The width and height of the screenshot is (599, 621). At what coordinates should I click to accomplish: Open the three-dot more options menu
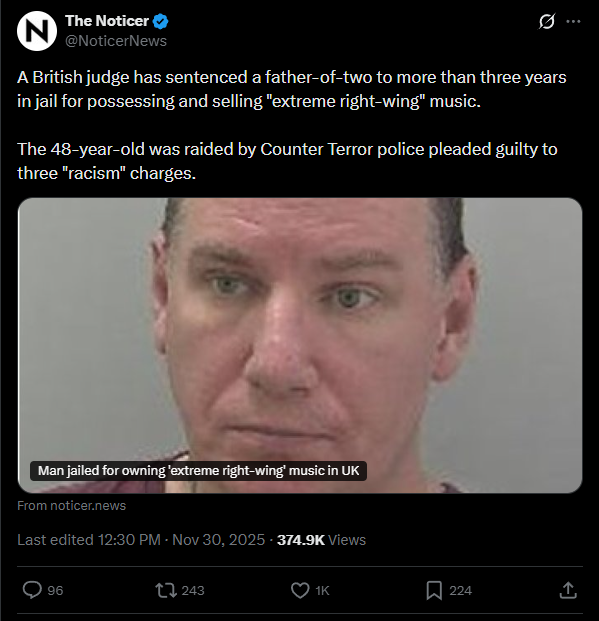[x=573, y=21]
